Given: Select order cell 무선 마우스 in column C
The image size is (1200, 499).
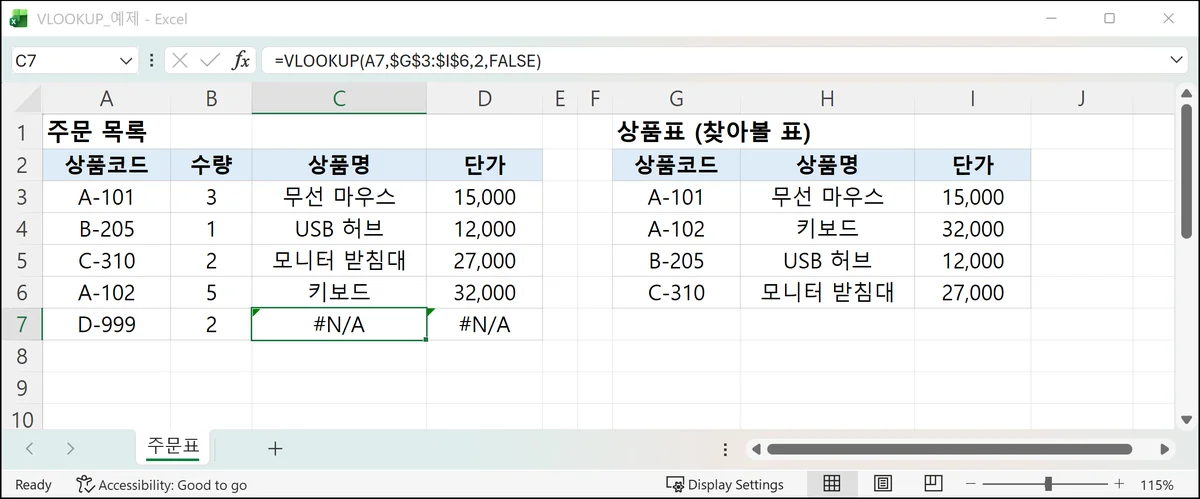Looking at the screenshot, I should (x=339, y=197).
